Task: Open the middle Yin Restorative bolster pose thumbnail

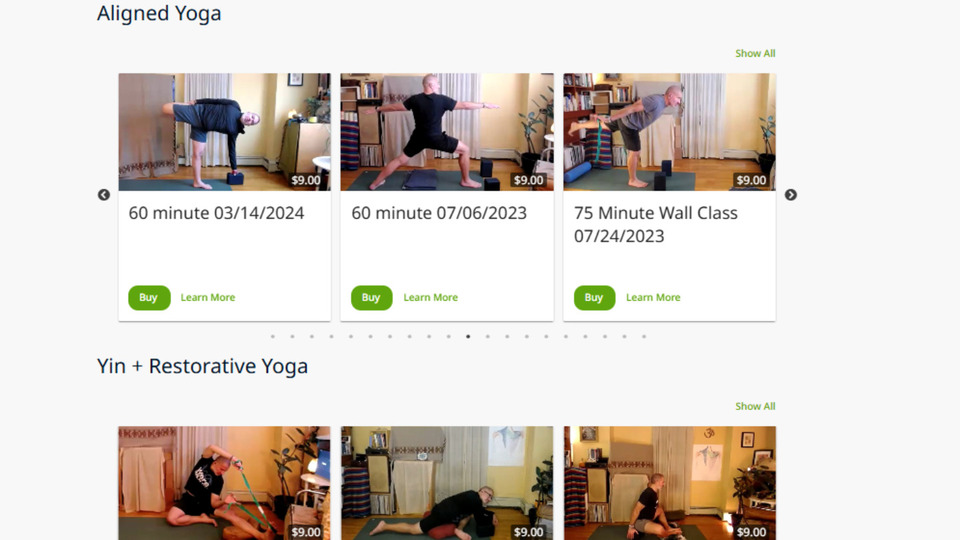Action: click(447, 483)
